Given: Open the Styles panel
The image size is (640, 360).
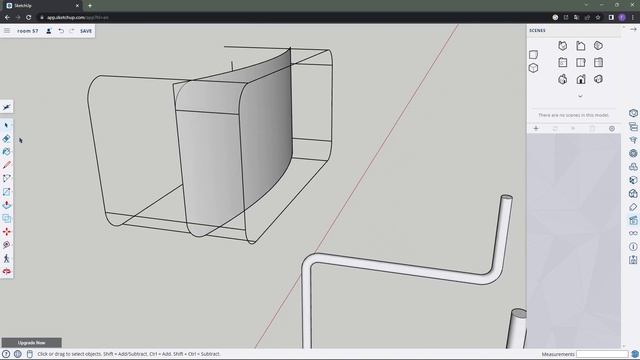Looking at the screenshot, I should [633, 193].
